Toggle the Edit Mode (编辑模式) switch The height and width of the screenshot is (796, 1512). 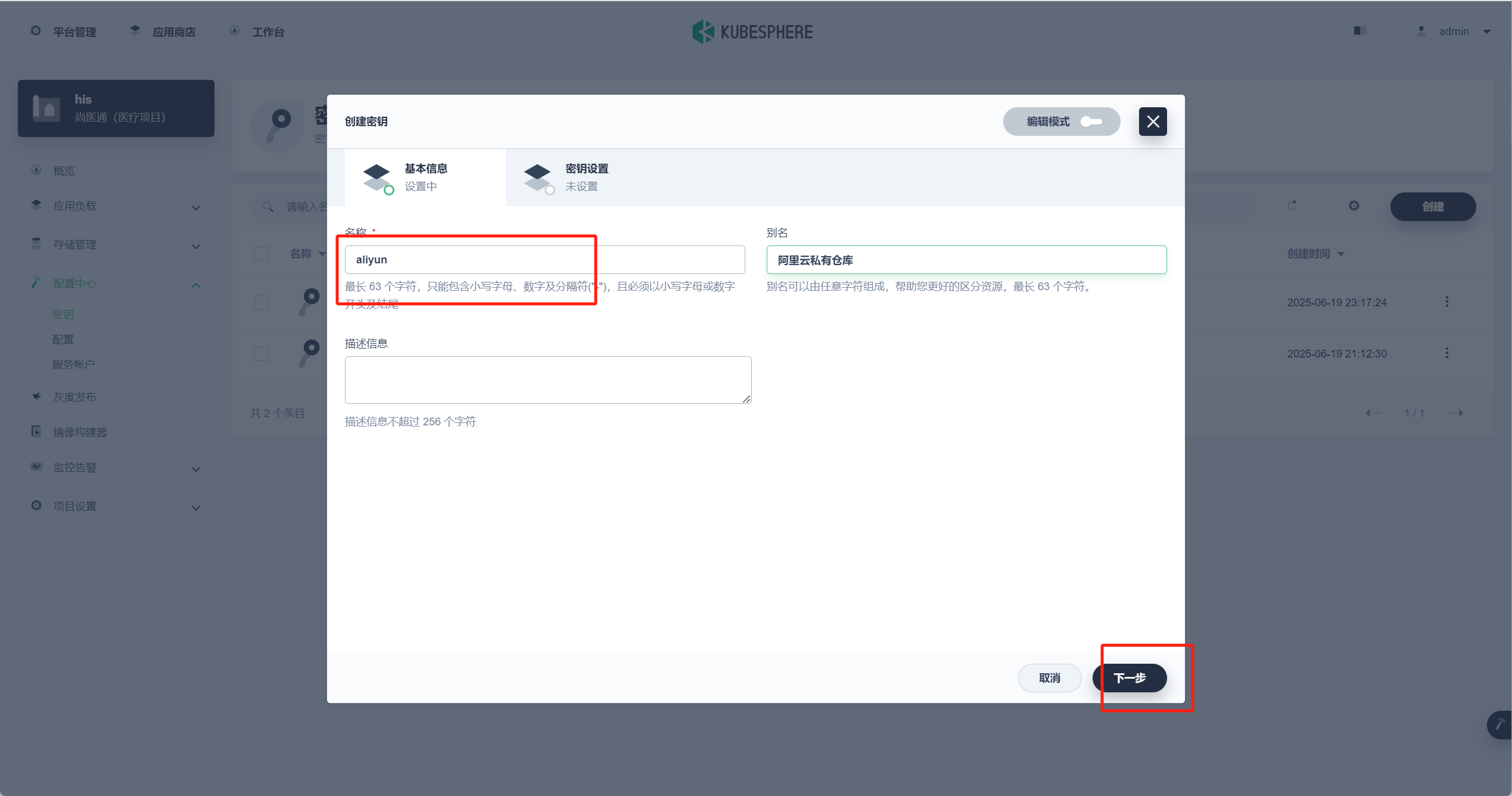1091,122
